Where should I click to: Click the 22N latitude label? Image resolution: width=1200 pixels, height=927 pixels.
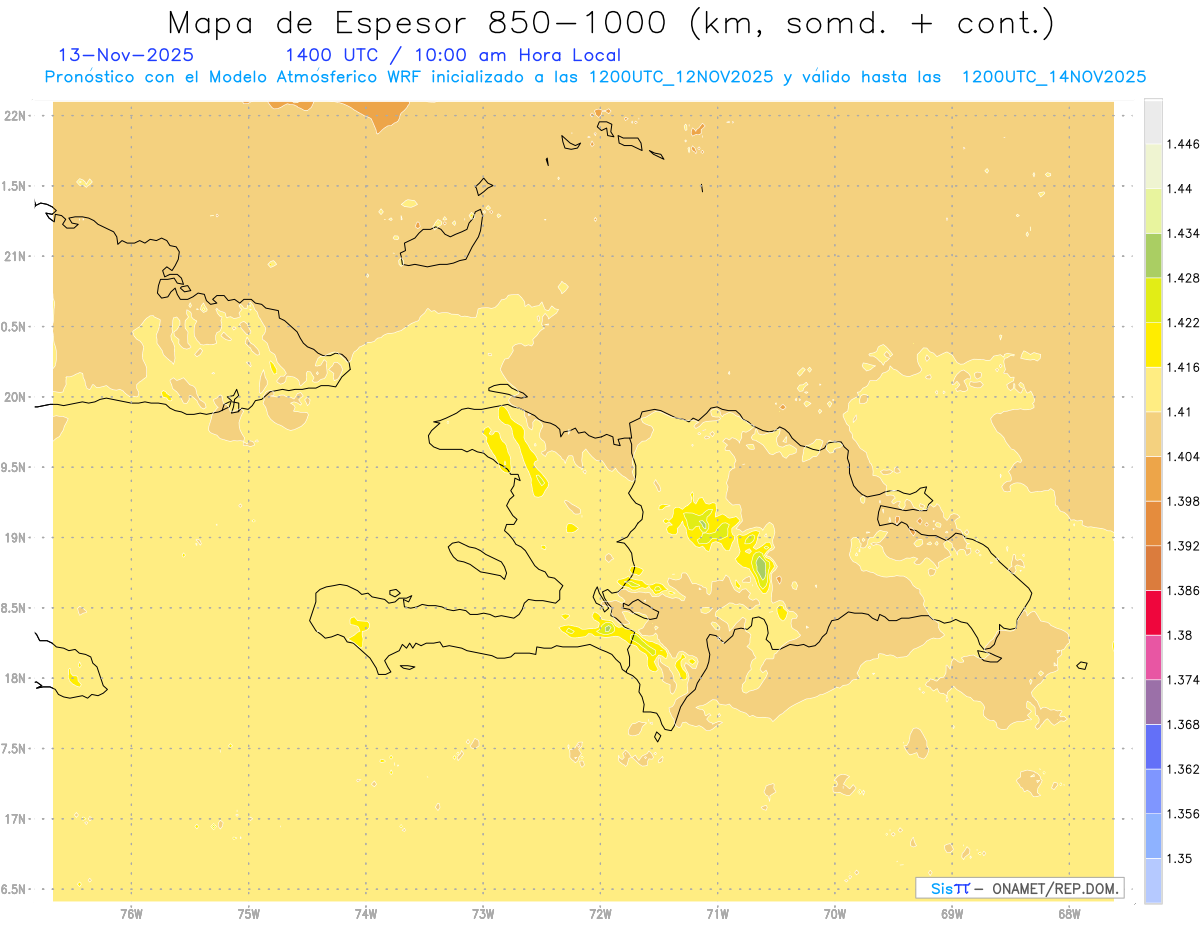[16, 115]
